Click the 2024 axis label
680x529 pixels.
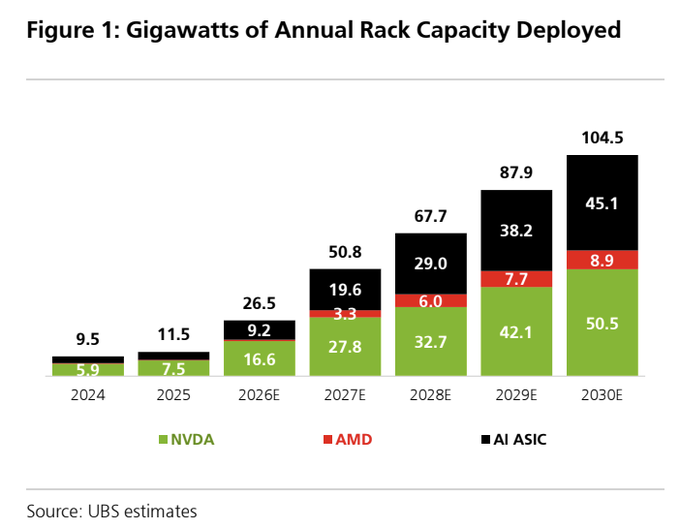88,395
